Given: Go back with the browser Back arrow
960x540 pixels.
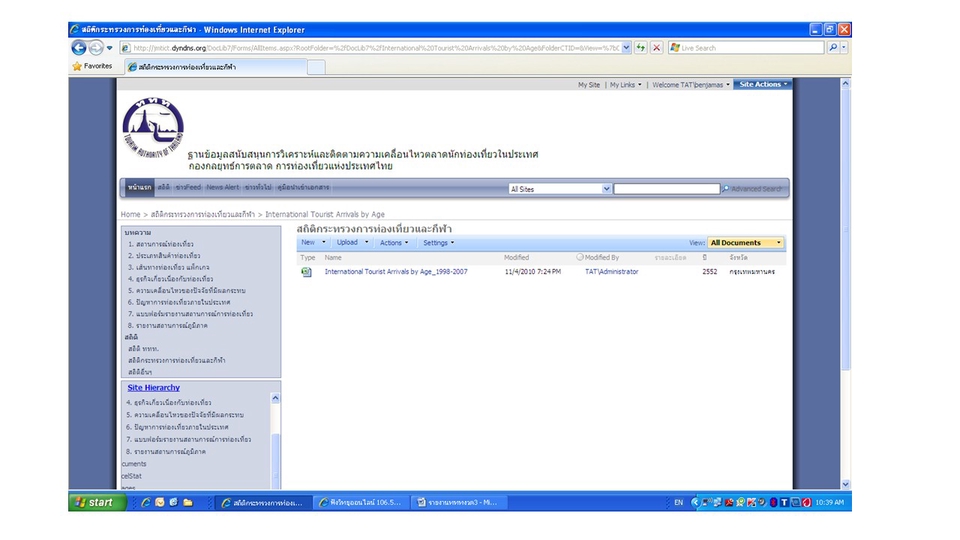Looking at the screenshot, I should [x=78, y=47].
